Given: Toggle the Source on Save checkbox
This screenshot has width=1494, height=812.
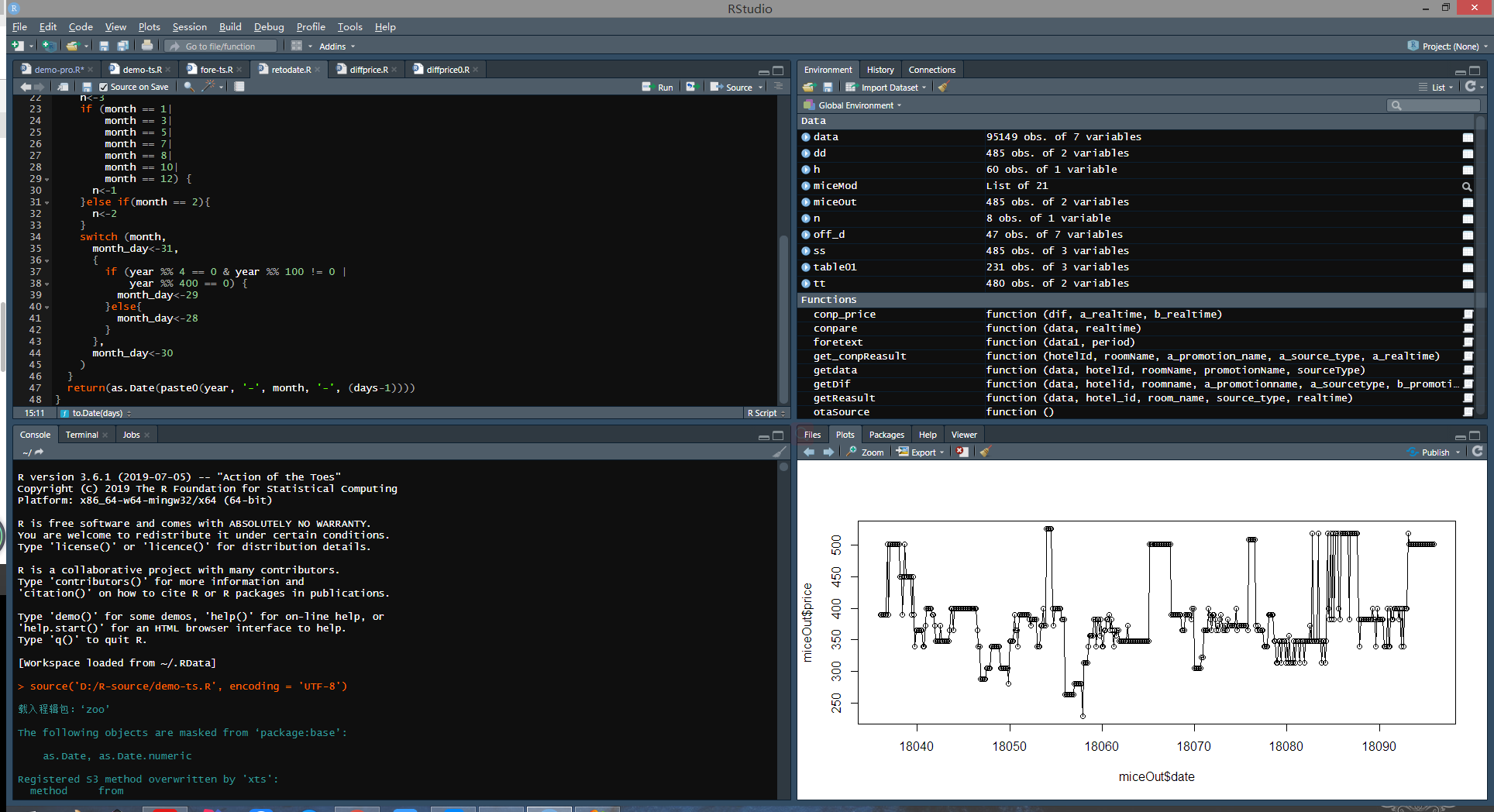Looking at the screenshot, I should pyautogui.click(x=104, y=88).
